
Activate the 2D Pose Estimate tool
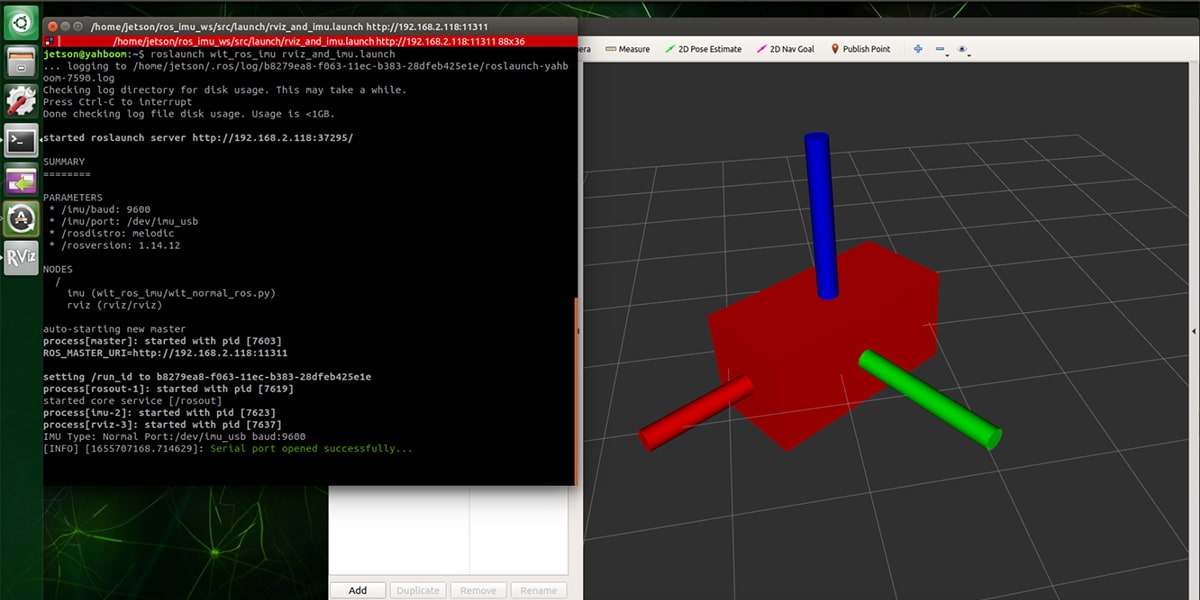[703, 49]
